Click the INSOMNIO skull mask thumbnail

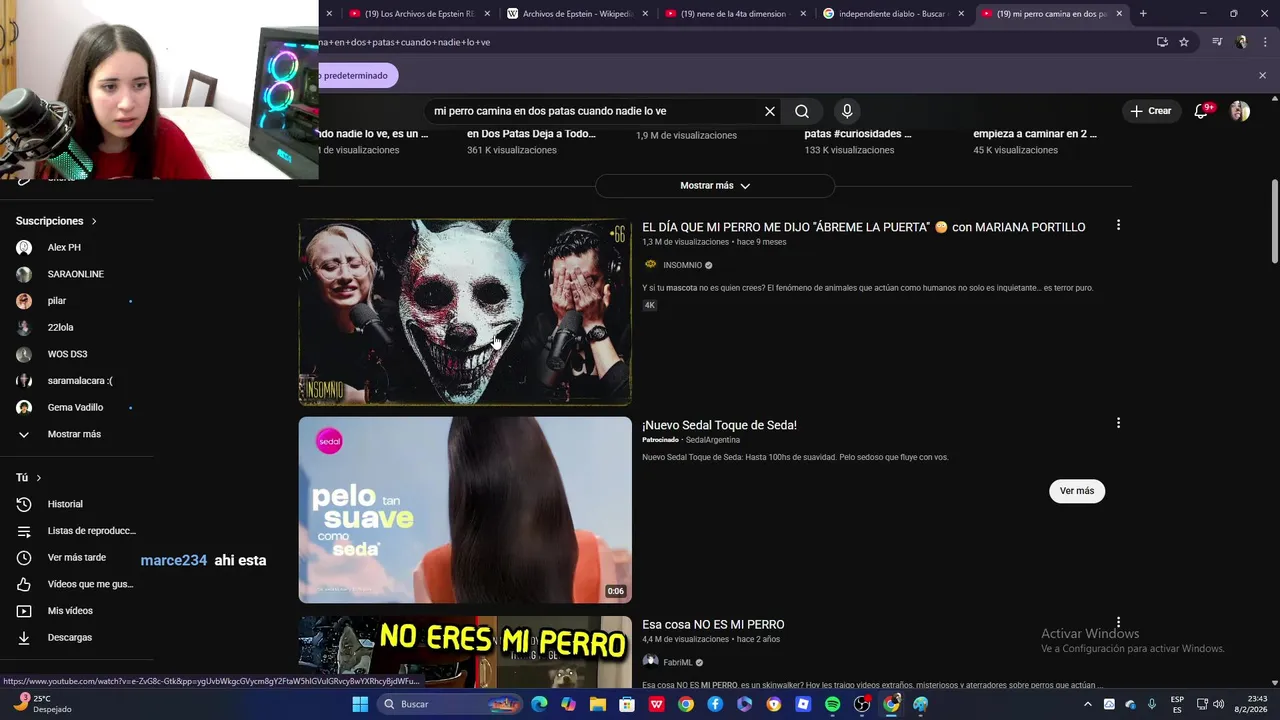465,312
